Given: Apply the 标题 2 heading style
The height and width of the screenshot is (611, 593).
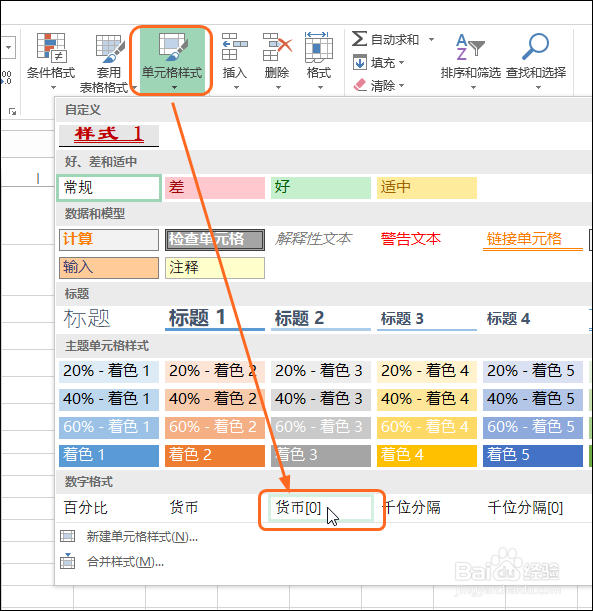Looking at the screenshot, I should 321,318.
